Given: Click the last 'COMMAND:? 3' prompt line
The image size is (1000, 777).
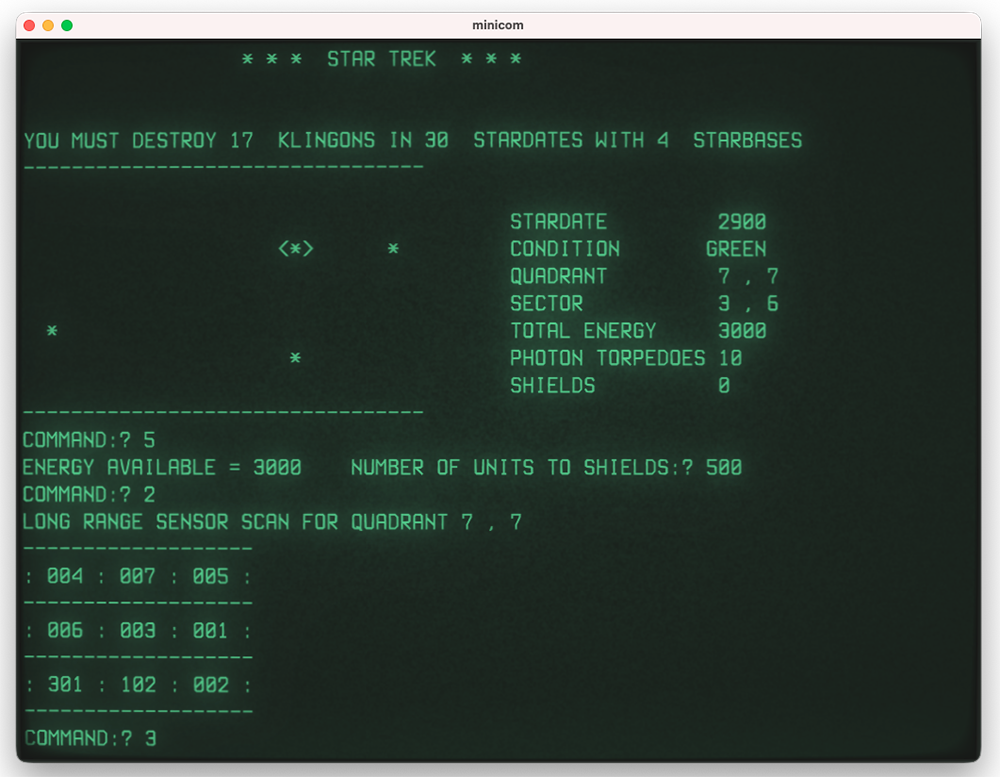Looking at the screenshot, I should [x=90, y=738].
